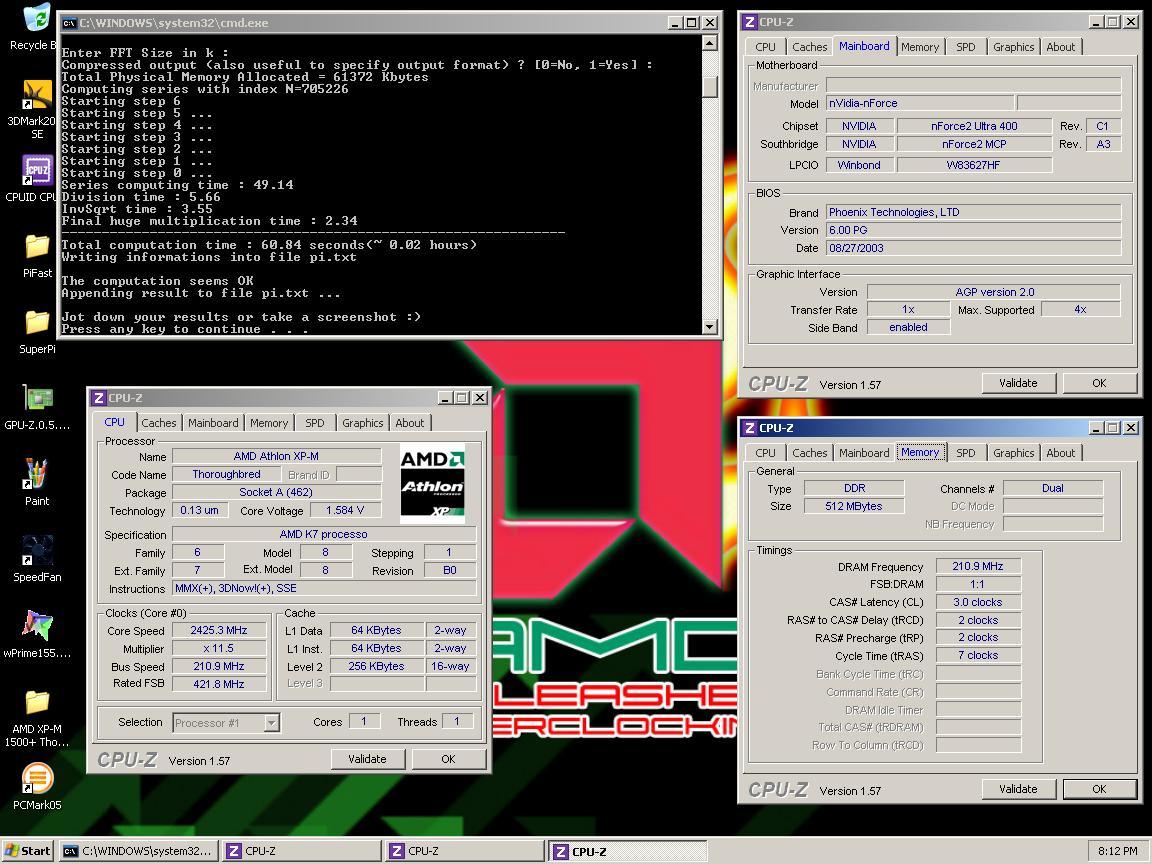Image resolution: width=1152 pixels, height=864 pixels.
Task: Select Graphics tab in Mainboard window
Action: point(1014,47)
